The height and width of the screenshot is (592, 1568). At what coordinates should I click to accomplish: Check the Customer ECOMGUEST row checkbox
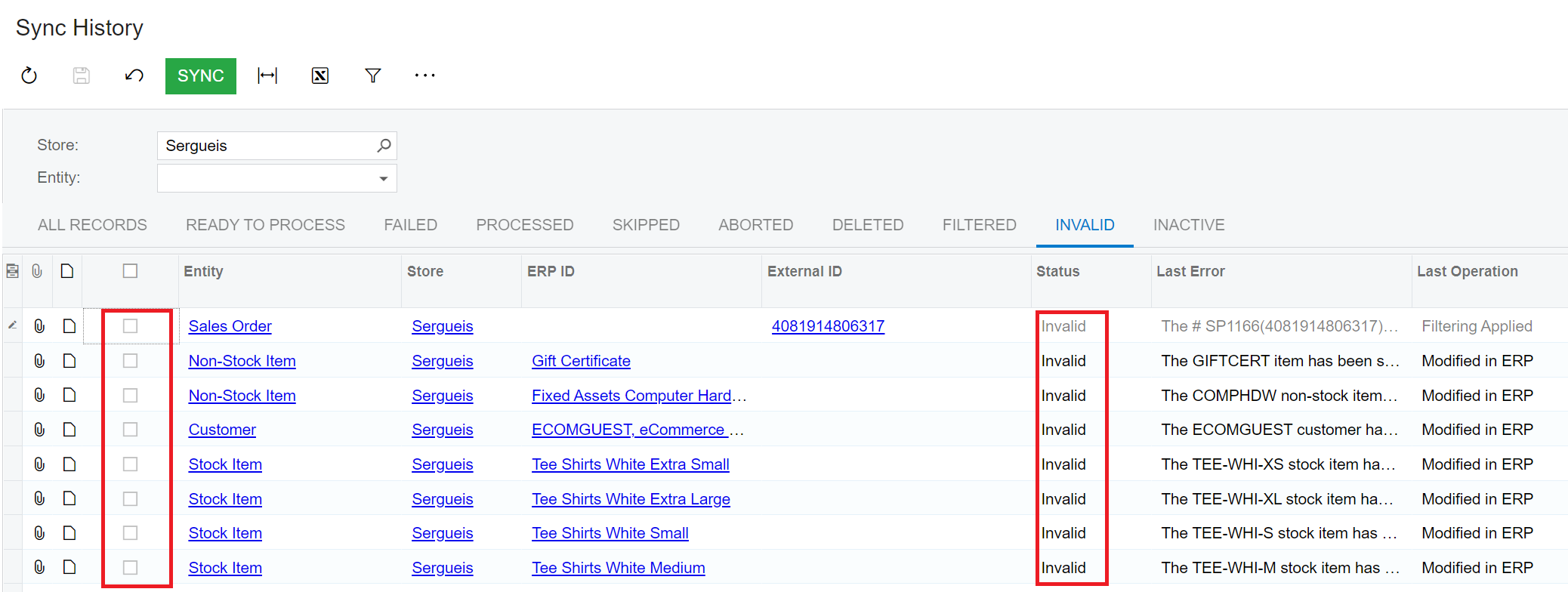click(x=130, y=430)
